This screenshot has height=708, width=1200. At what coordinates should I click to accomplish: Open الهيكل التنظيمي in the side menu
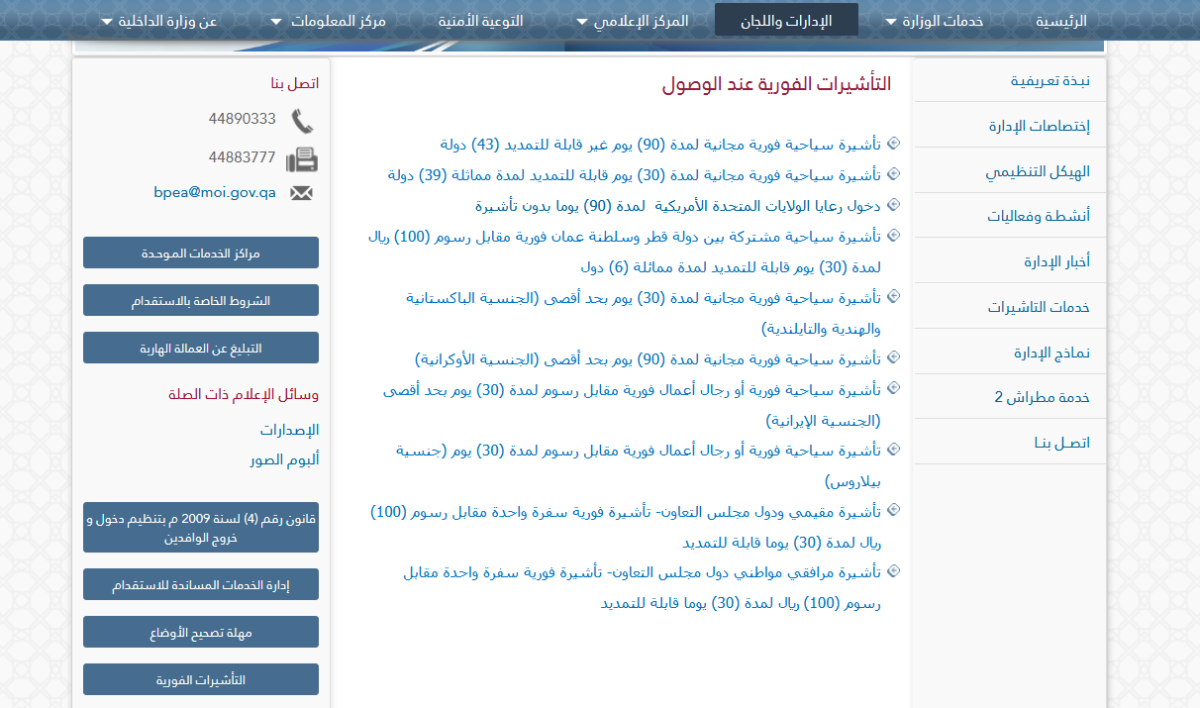coord(1037,171)
